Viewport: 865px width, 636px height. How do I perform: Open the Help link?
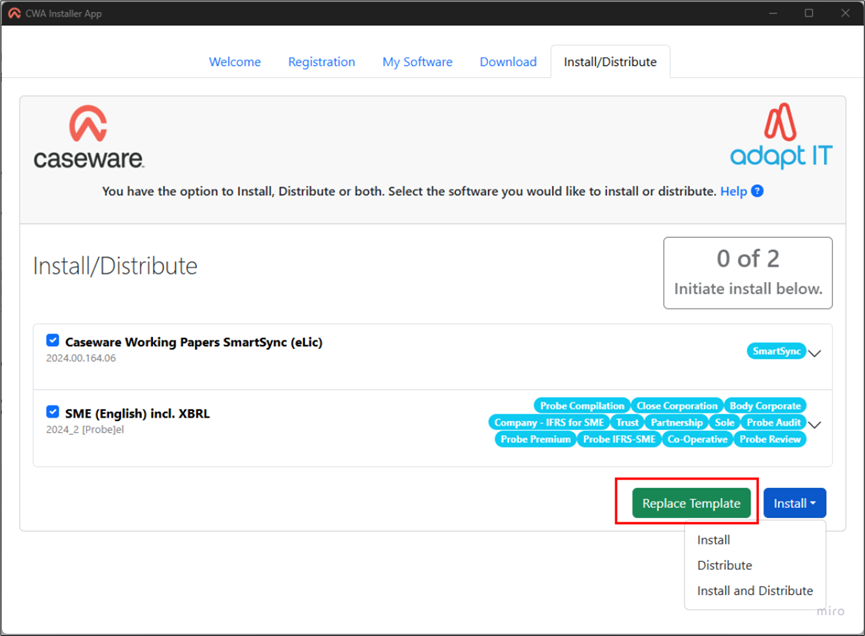[733, 191]
